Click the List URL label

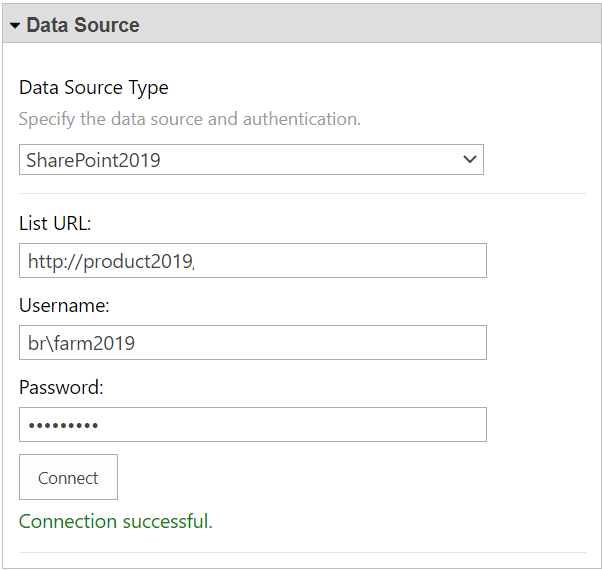pyautogui.click(x=55, y=223)
